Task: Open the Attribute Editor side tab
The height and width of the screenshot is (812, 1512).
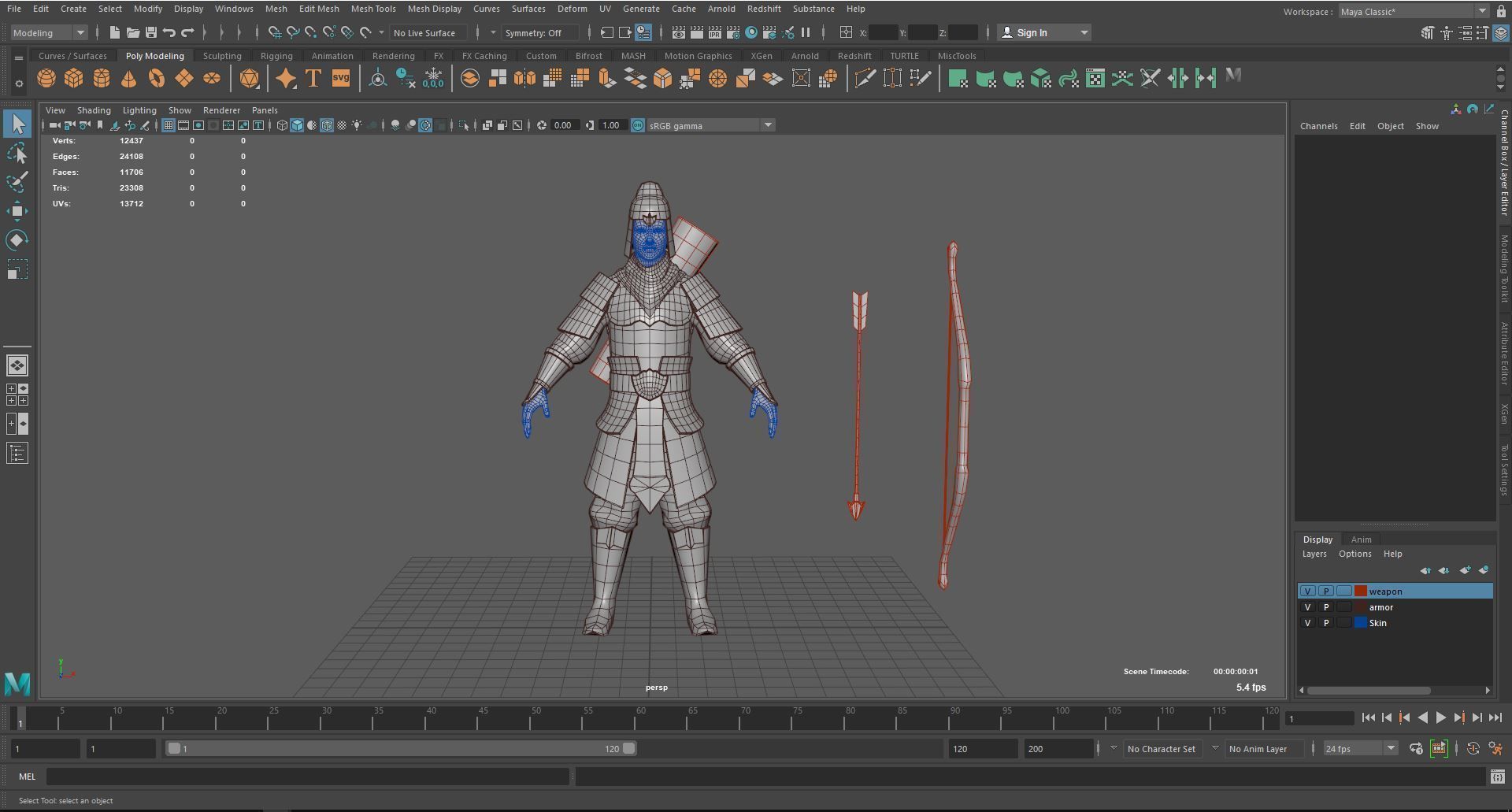Action: tap(1504, 353)
